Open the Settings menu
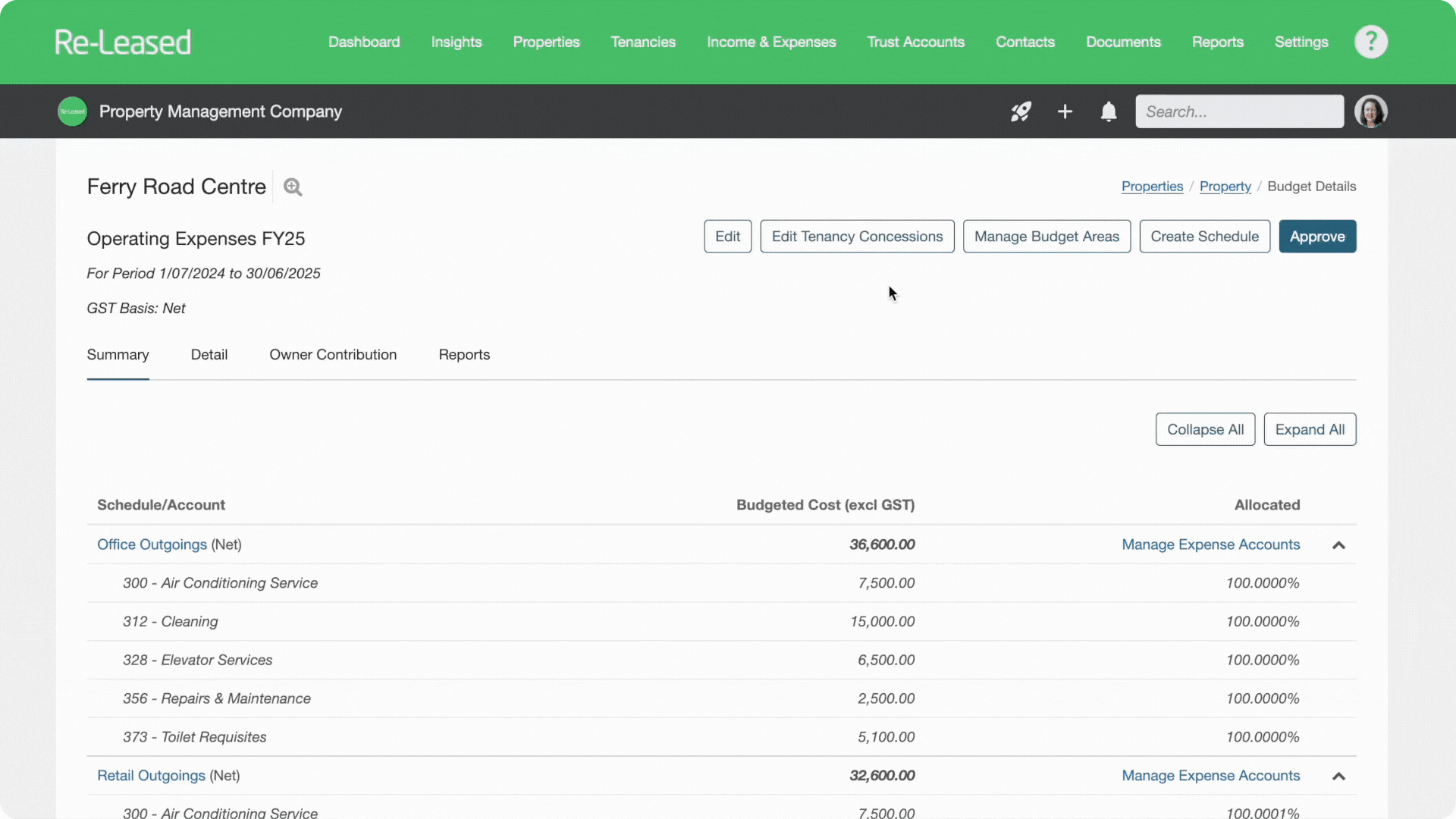1456x819 pixels. pyautogui.click(x=1301, y=42)
